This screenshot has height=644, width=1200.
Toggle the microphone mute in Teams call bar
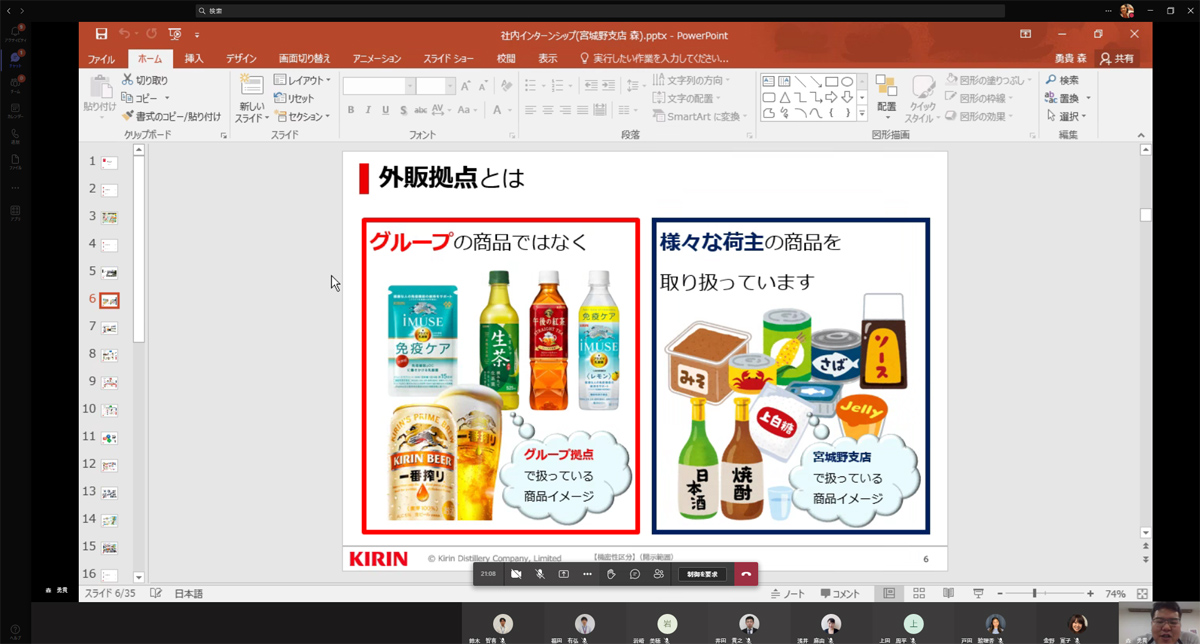540,574
